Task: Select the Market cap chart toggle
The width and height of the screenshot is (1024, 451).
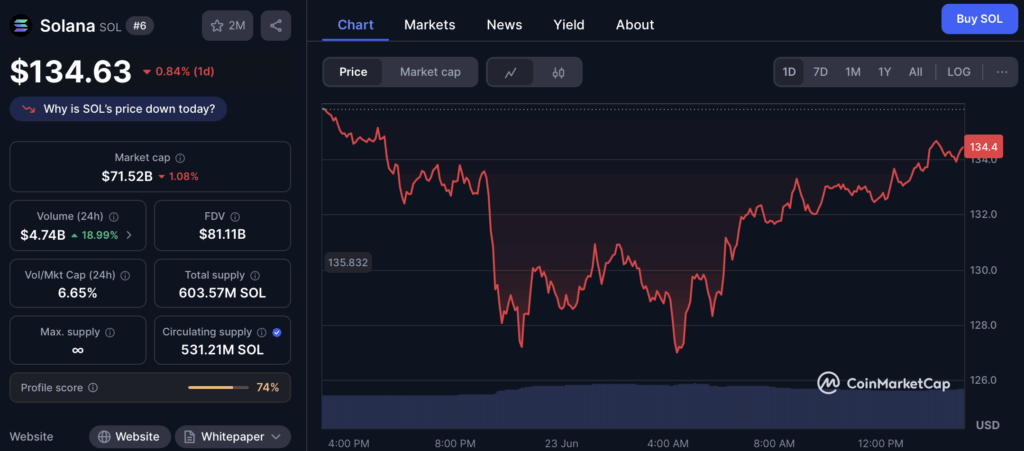Action: 430,72
